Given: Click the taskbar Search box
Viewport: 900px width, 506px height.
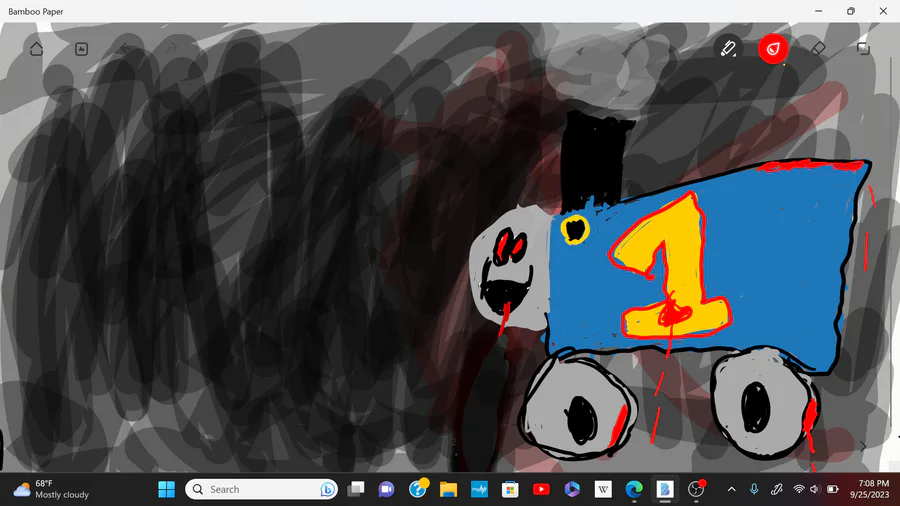Looking at the screenshot, I should click(261, 489).
